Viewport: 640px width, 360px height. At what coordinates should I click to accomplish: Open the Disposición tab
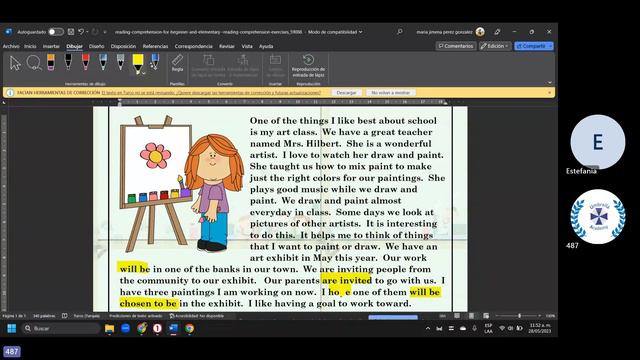click(x=123, y=46)
